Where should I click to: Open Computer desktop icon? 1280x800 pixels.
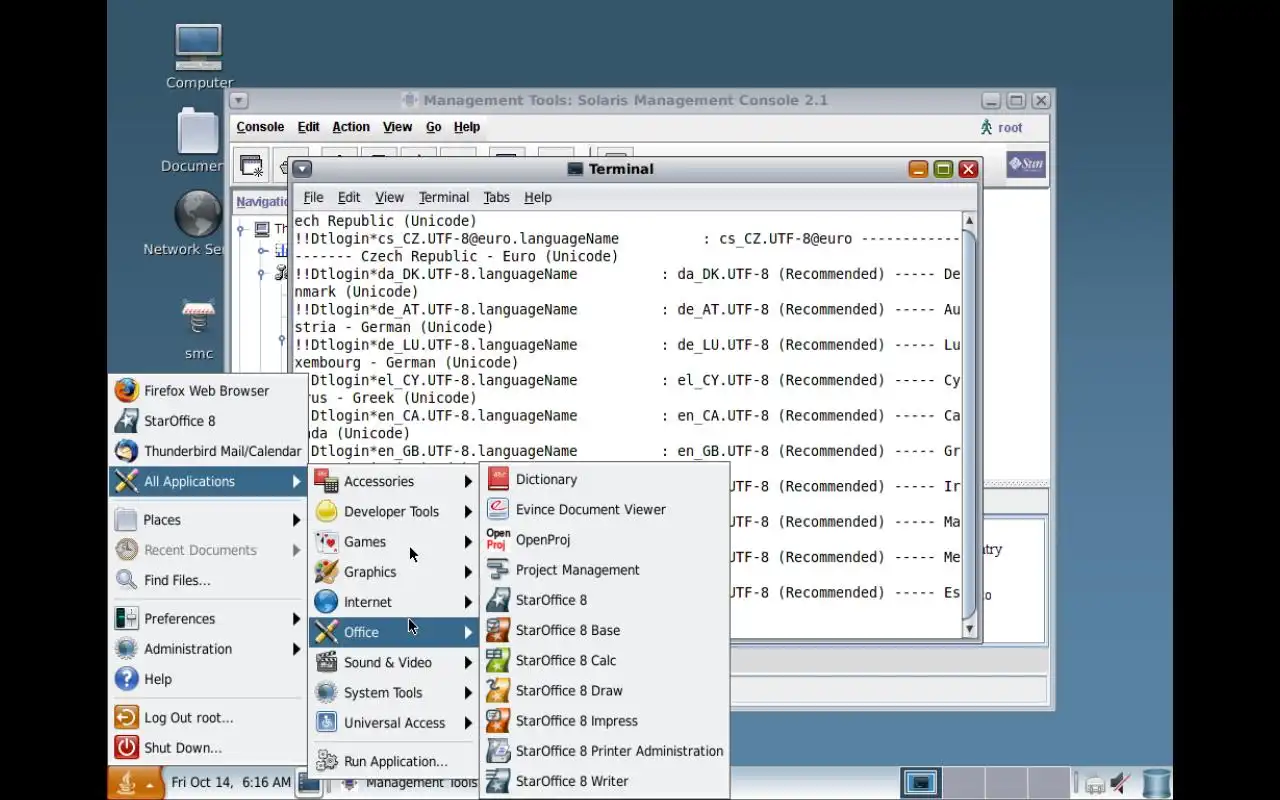click(x=199, y=57)
